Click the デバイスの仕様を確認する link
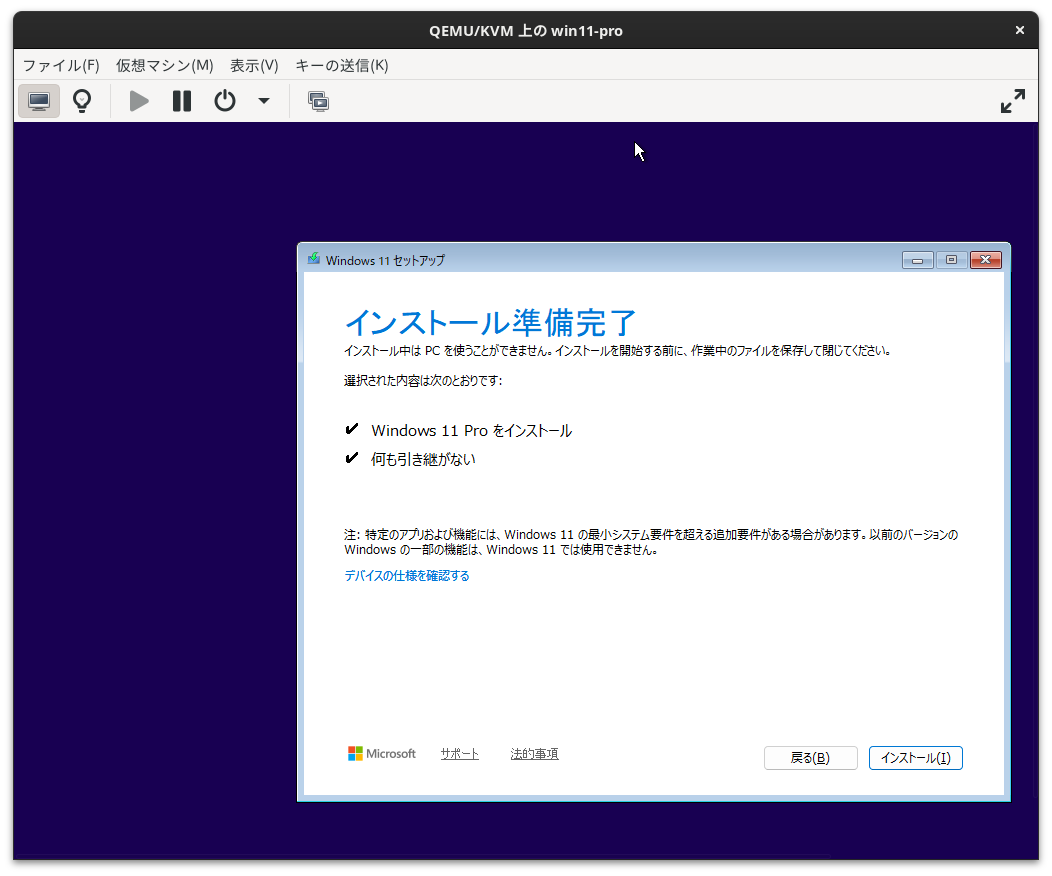The image size is (1052, 876). [406, 575]
